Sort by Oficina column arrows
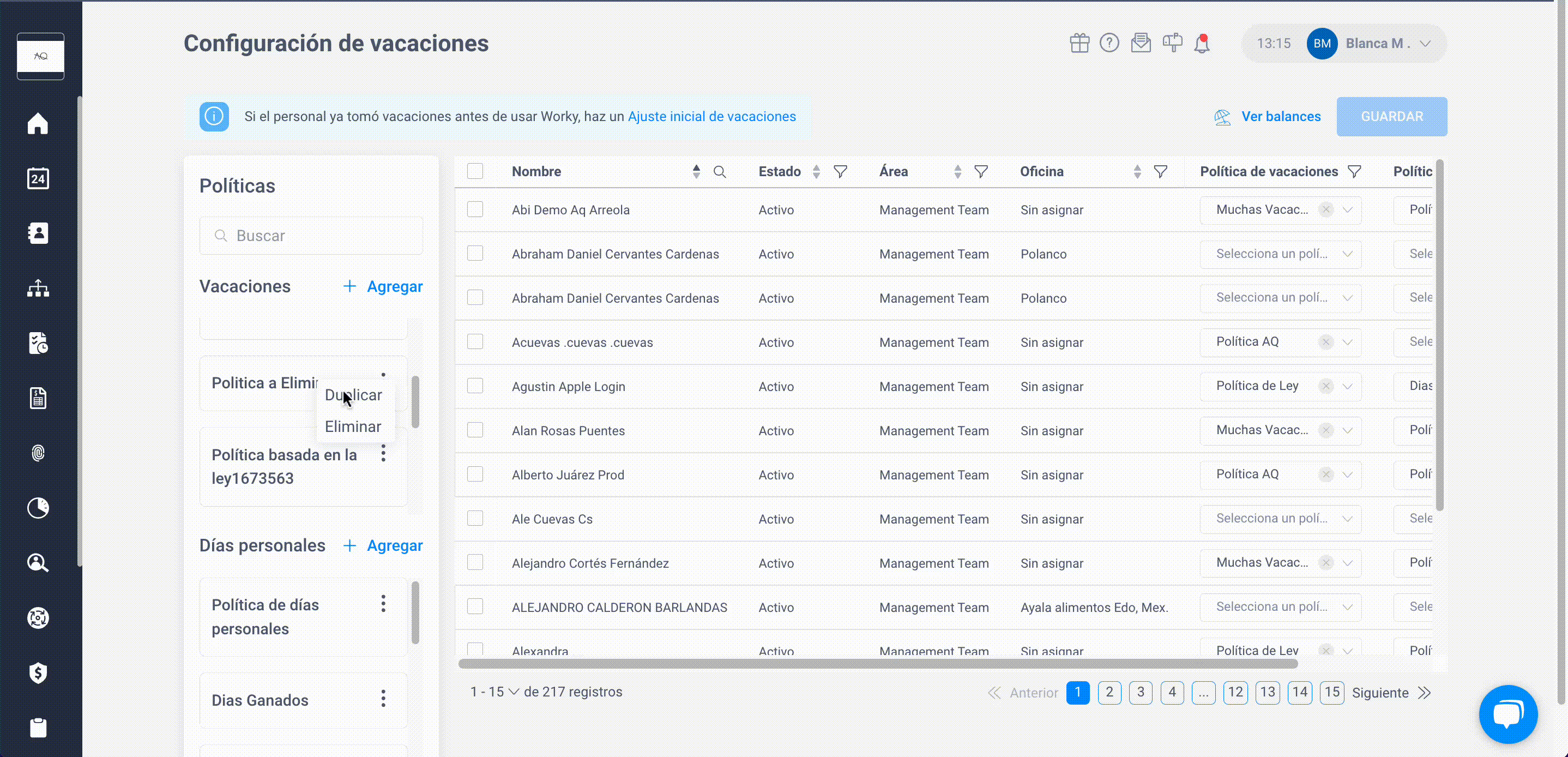The height and width of the screenshot is (757, 1568). pyautogui.click(x=1137, y=172)
